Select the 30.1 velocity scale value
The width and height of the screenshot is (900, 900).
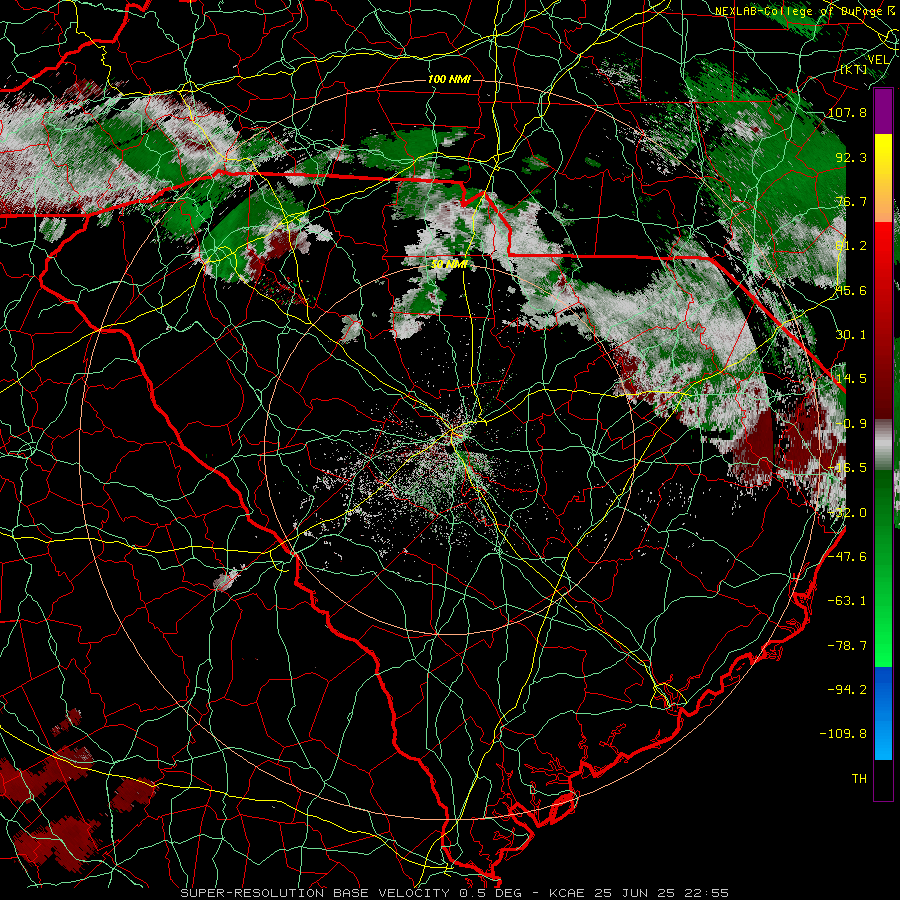point(851,334)
